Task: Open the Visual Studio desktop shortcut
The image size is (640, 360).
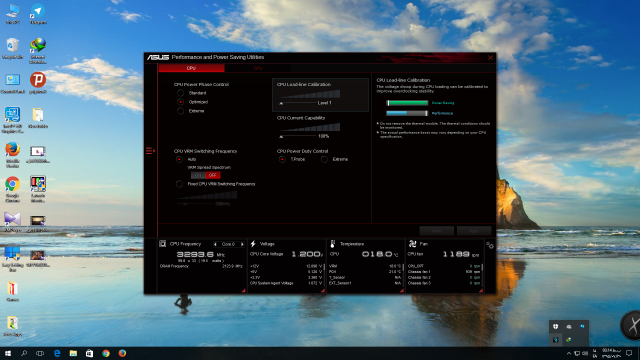Action: [13, 222]
